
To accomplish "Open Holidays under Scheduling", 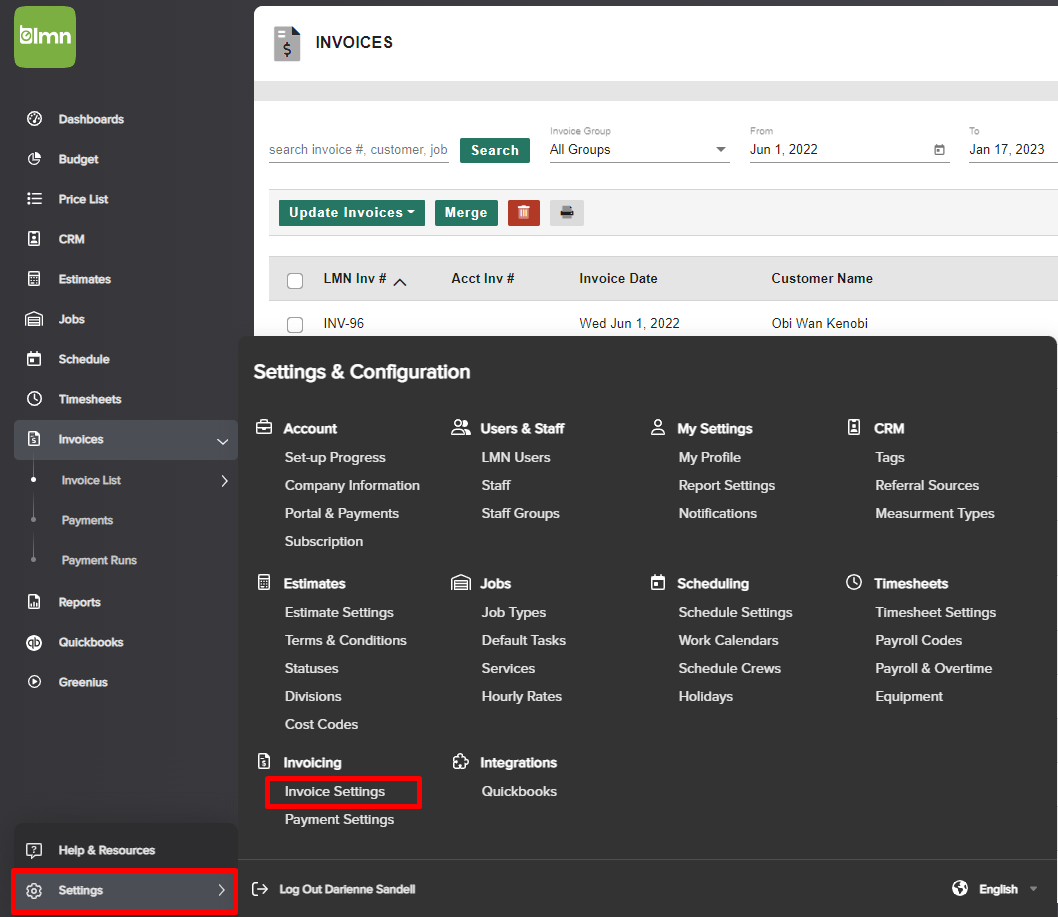I will pyautogui.click(x=706, y=696).
